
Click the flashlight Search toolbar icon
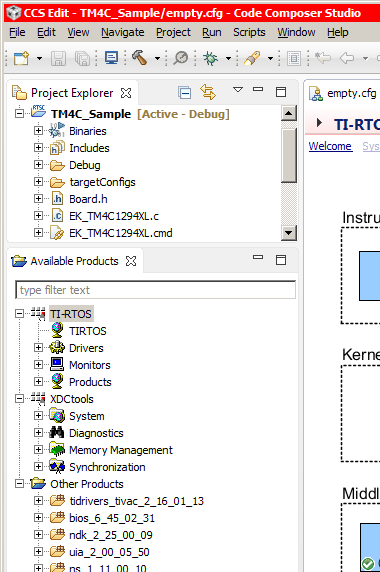point(252,58)
